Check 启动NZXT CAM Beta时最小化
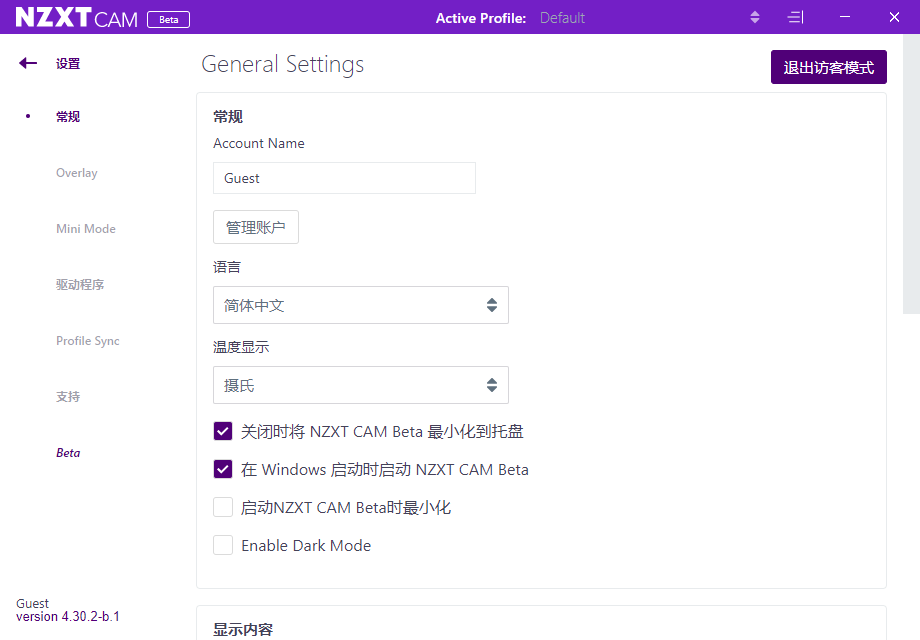 [x=223, y=507]
